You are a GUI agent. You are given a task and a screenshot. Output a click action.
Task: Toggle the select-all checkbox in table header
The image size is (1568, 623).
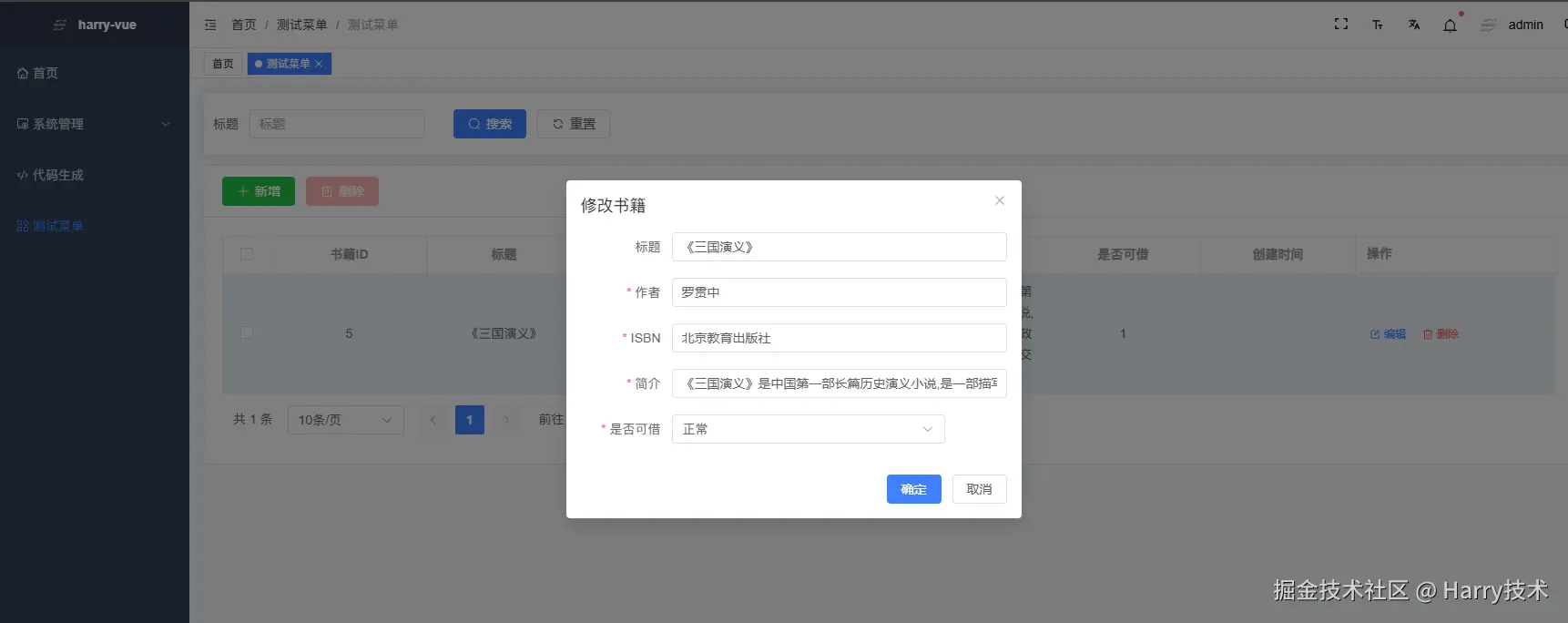click(247, 254)
